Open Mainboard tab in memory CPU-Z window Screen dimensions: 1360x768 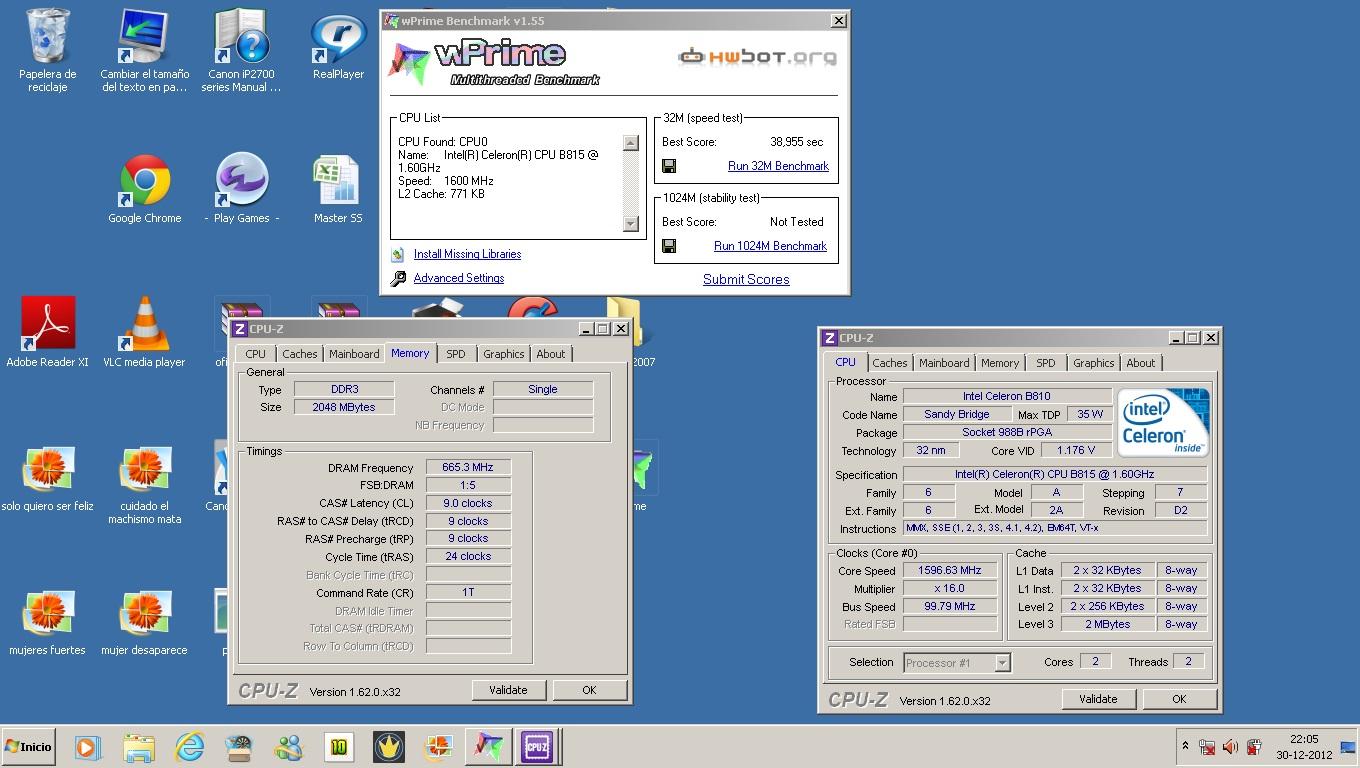354,354
